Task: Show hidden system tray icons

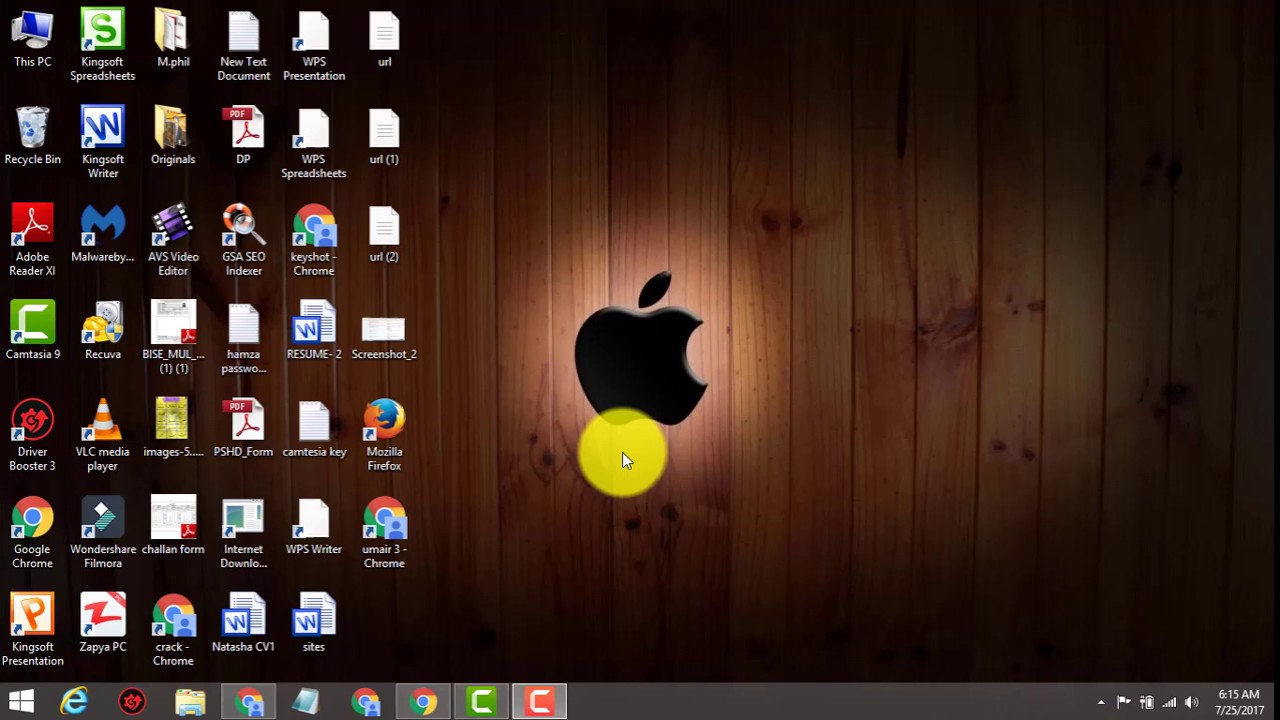Action: click(x=1101, y=702)
